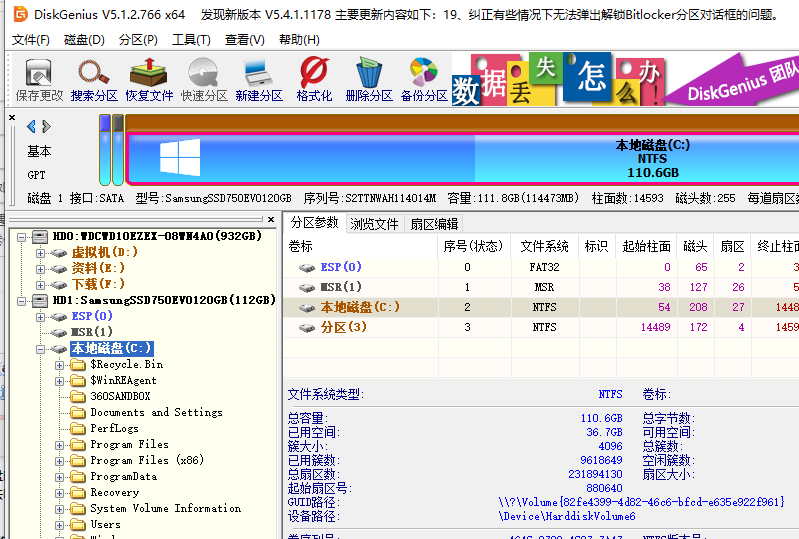799x539 pixels.
Task: Select 资料(E:) in the tree
Action: (x=98, y=268)
